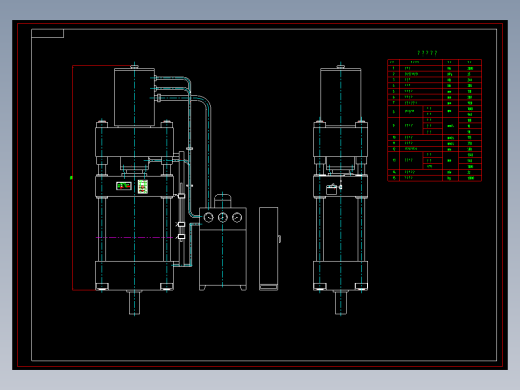
Task: Select the green grip point on red dimension line
Action: click(x=71, y=178)
